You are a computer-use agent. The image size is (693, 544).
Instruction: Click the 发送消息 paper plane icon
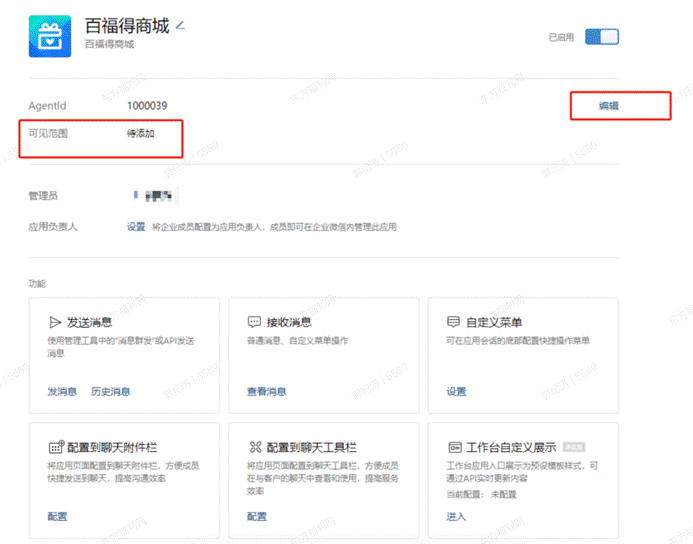(55, 323)
